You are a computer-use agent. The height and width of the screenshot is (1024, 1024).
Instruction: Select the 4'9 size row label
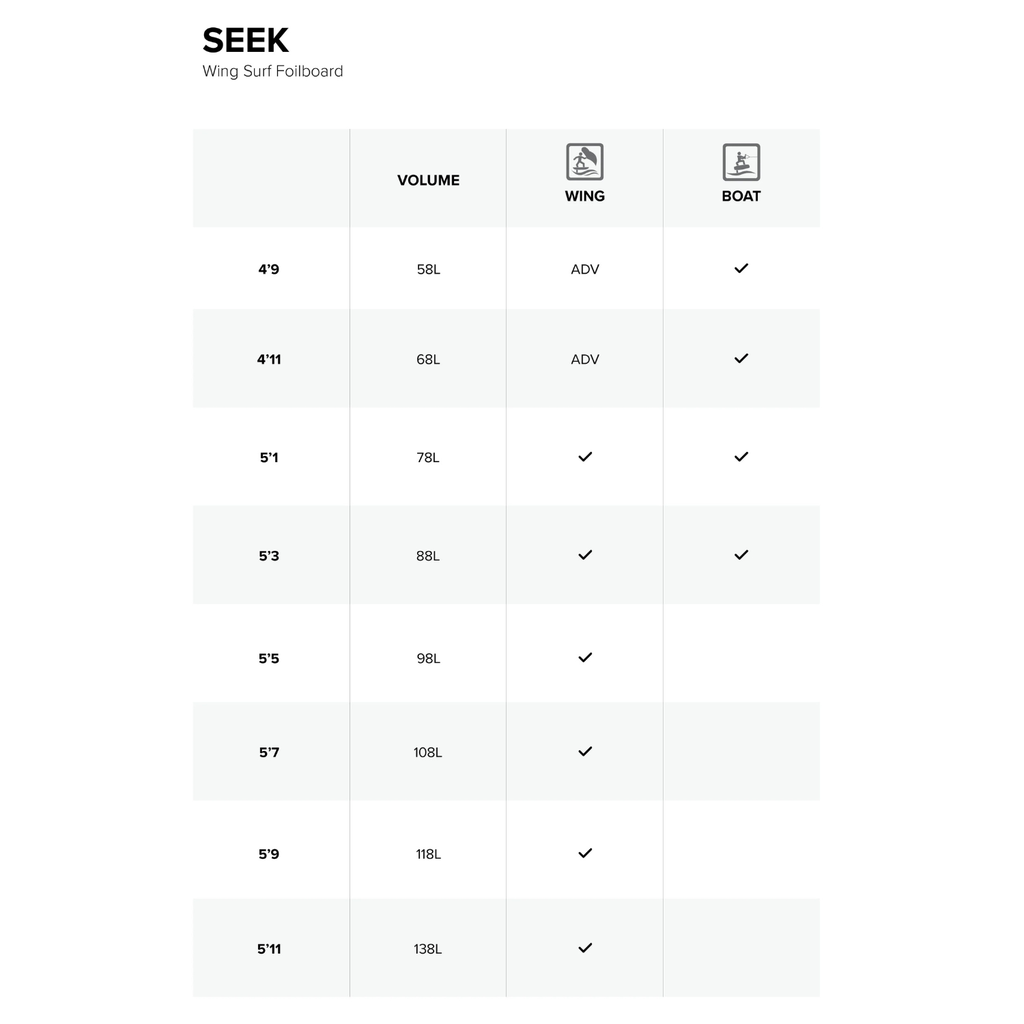(268, 269)
